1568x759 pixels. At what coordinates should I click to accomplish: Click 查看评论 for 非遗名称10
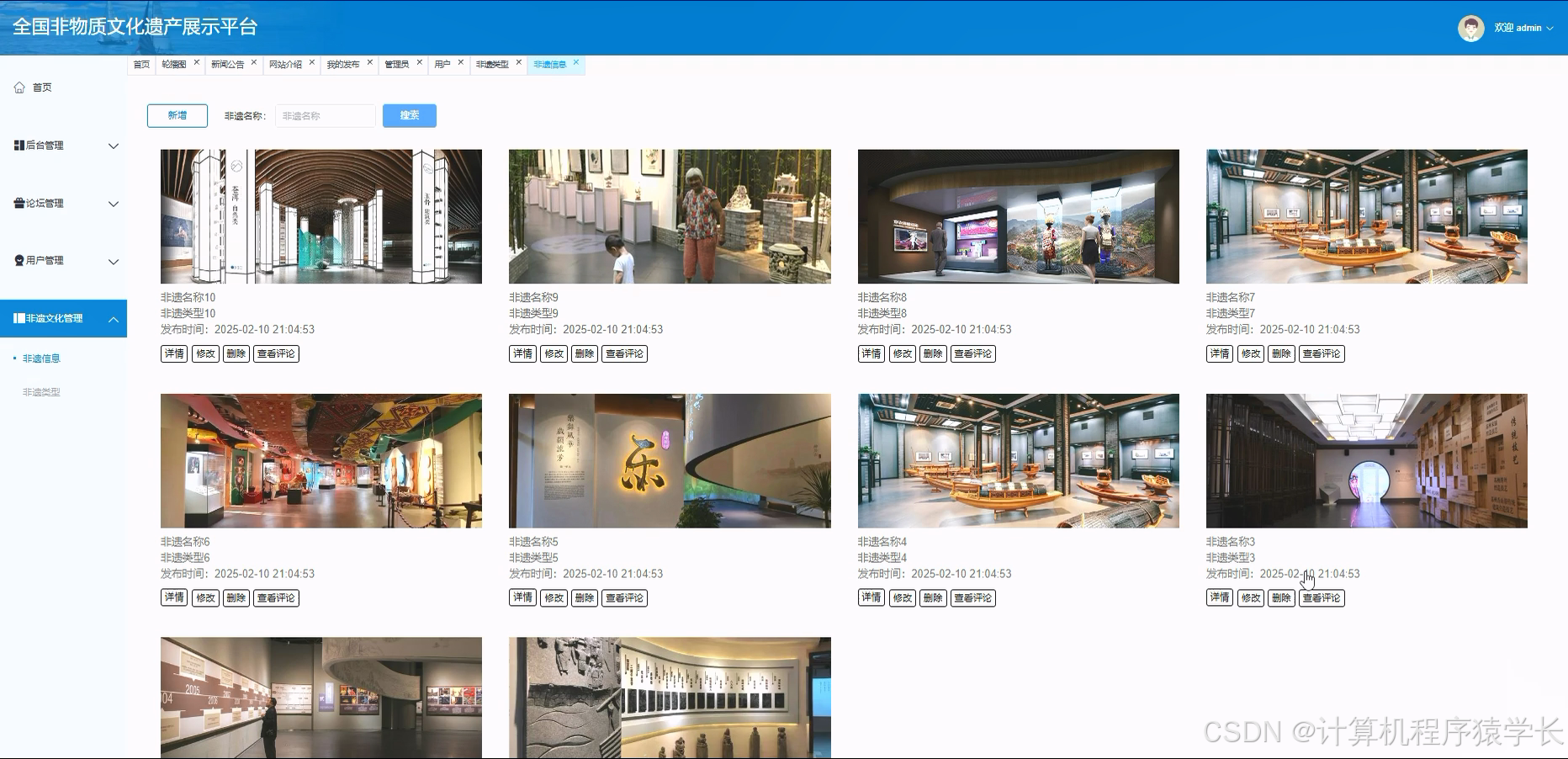277,354
